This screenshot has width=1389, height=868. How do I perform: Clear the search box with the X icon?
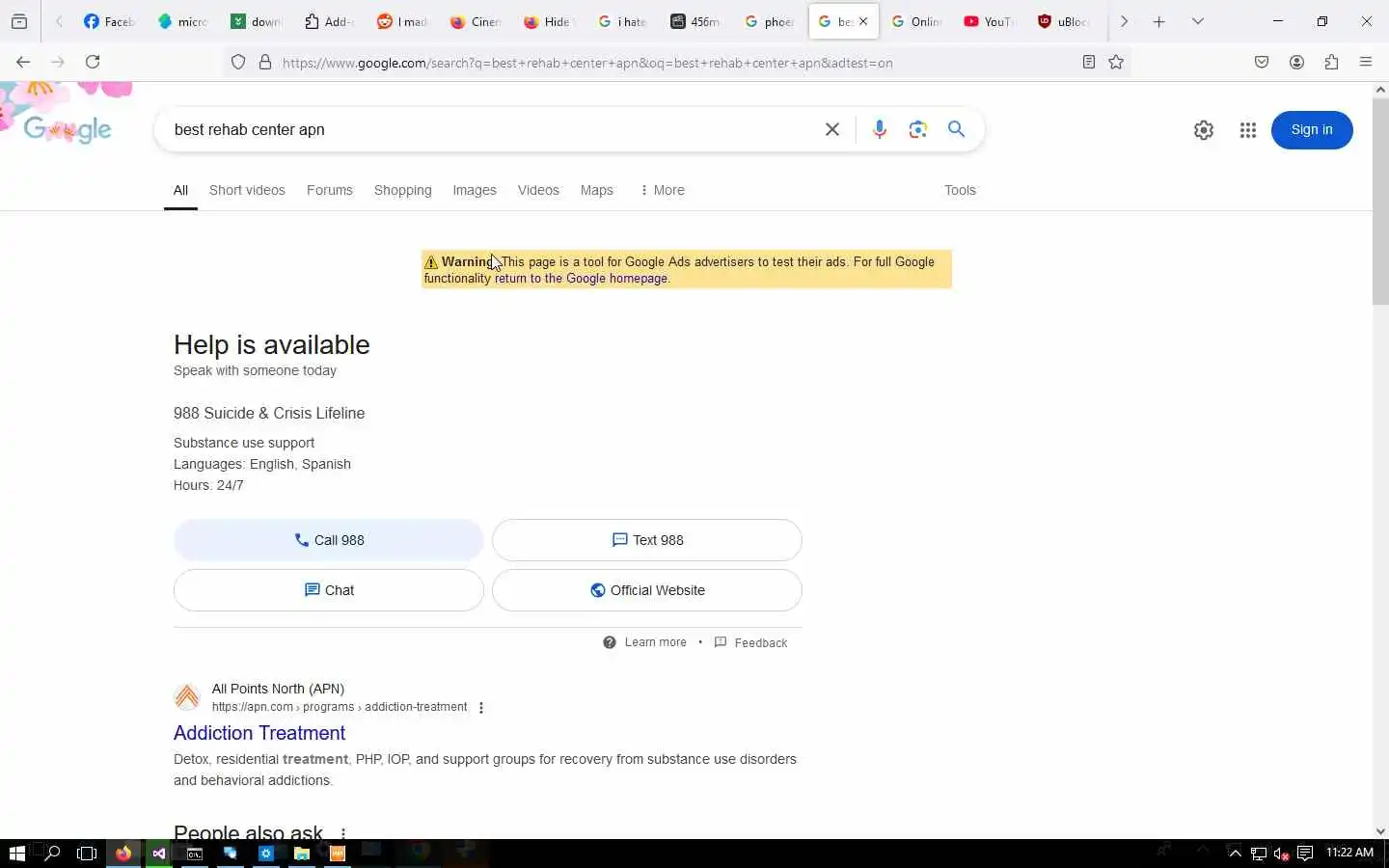point(832,129)
